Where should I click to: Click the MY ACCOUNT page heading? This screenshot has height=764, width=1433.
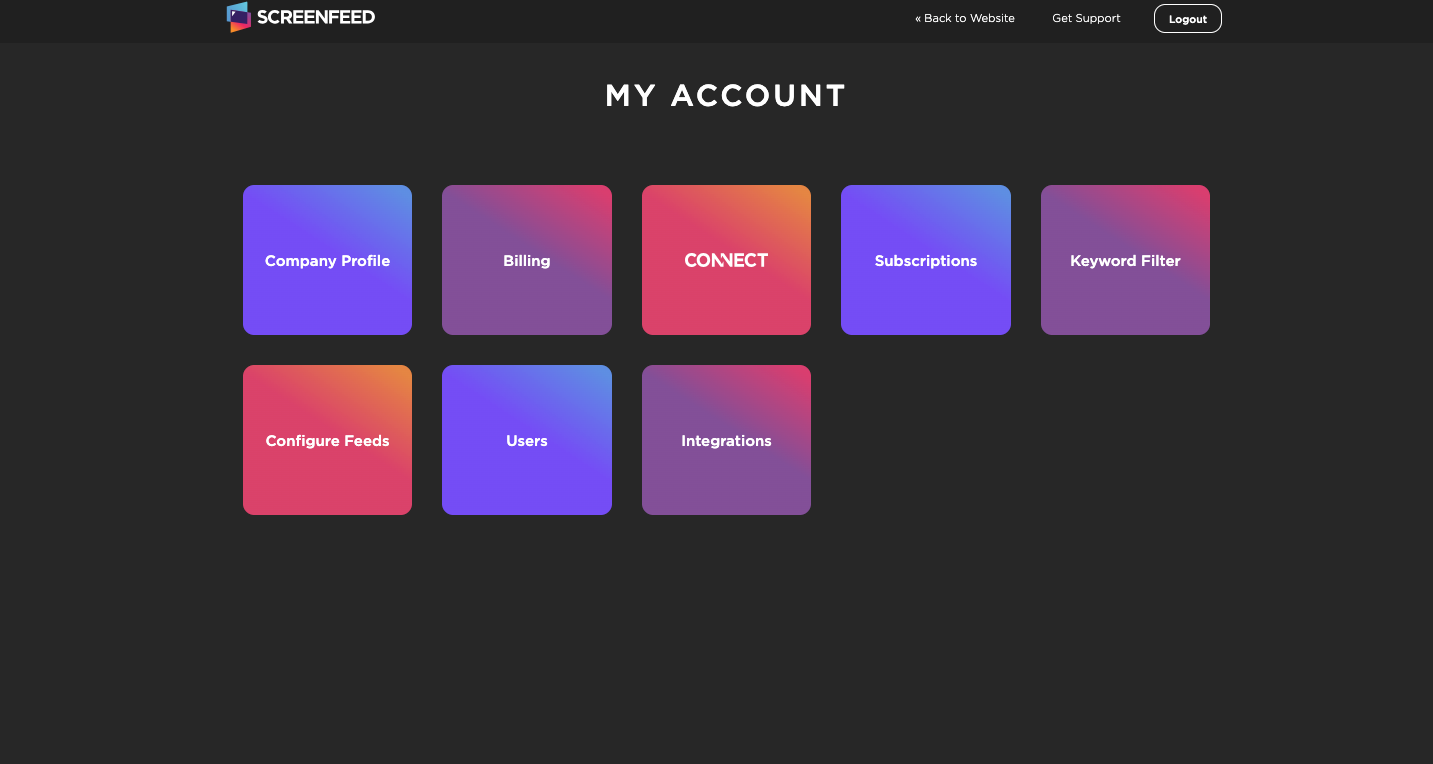click(x=726, y=96)
